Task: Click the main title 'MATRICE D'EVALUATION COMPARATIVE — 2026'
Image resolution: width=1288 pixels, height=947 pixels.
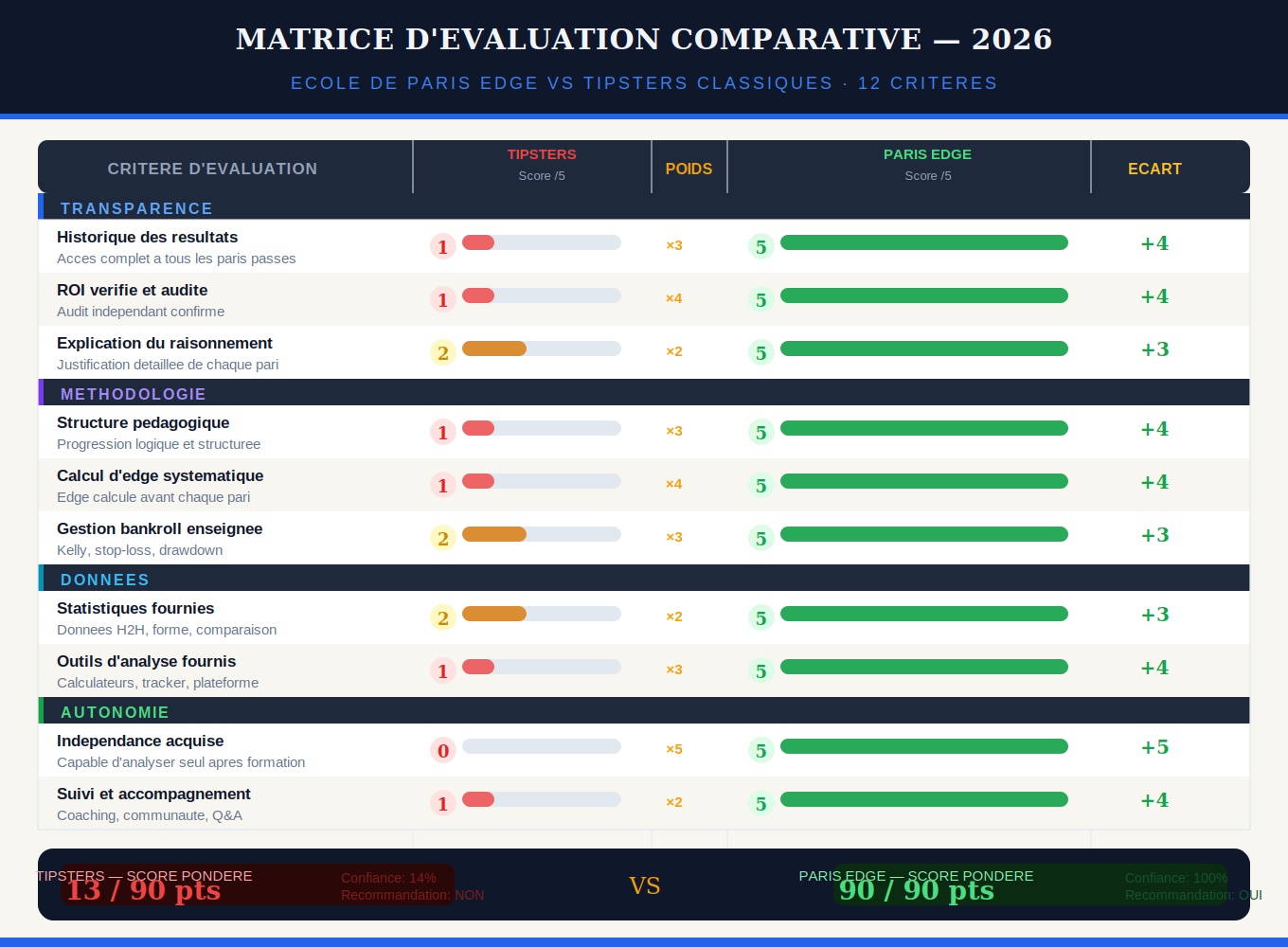Action: (x=644, y=39)
